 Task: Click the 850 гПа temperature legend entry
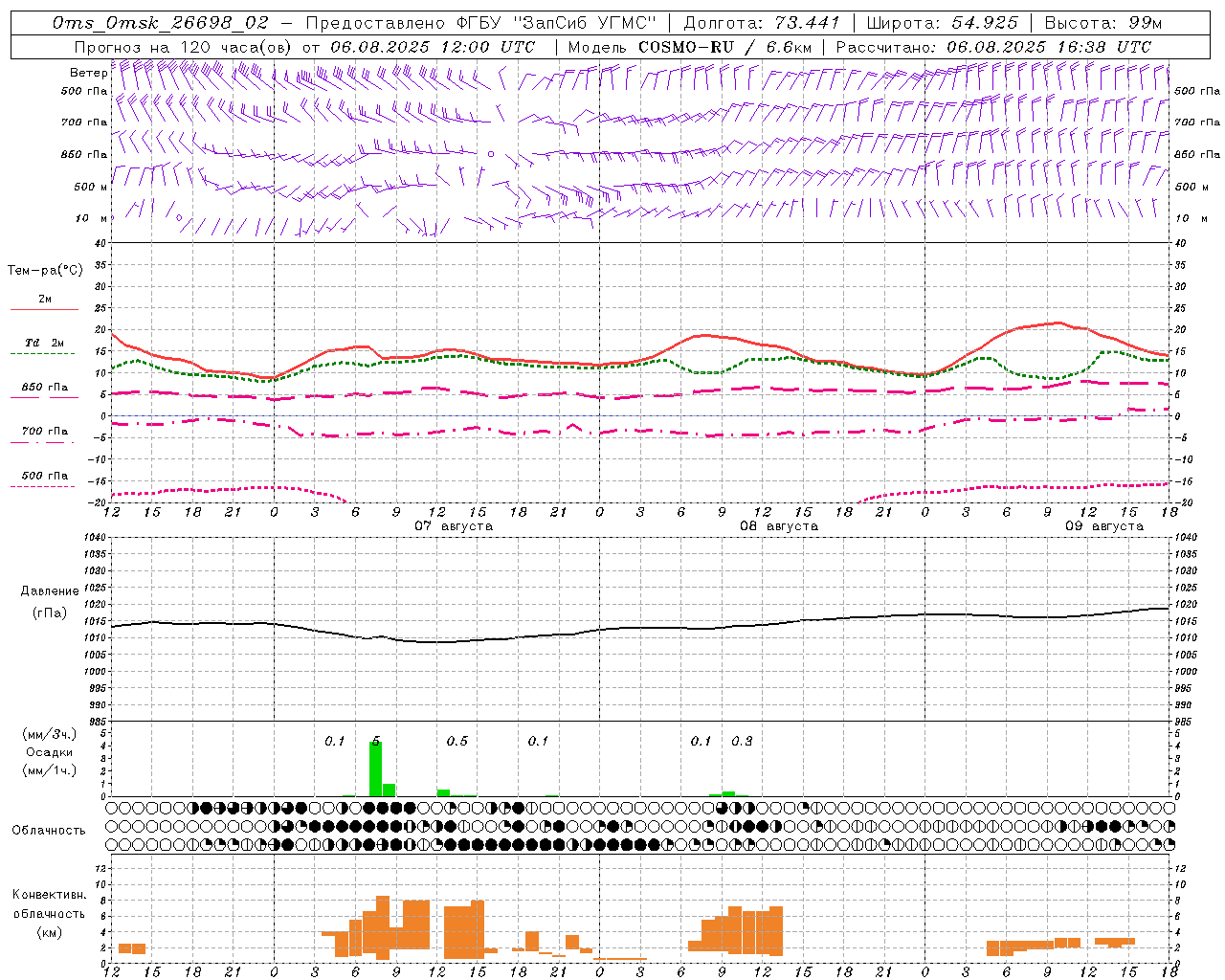point(44,388)
